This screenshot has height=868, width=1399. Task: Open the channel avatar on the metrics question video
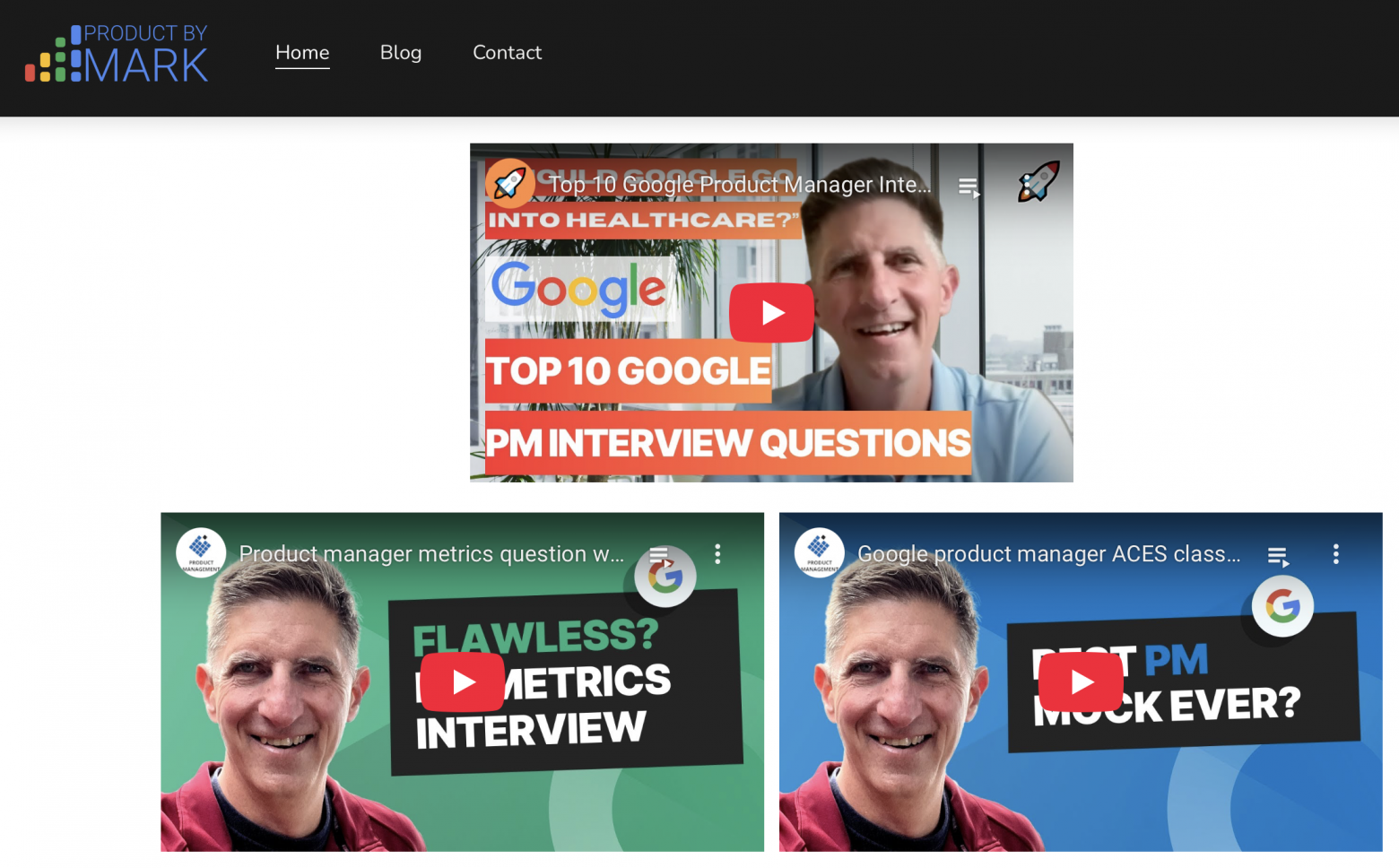click(x=201, y=552)
